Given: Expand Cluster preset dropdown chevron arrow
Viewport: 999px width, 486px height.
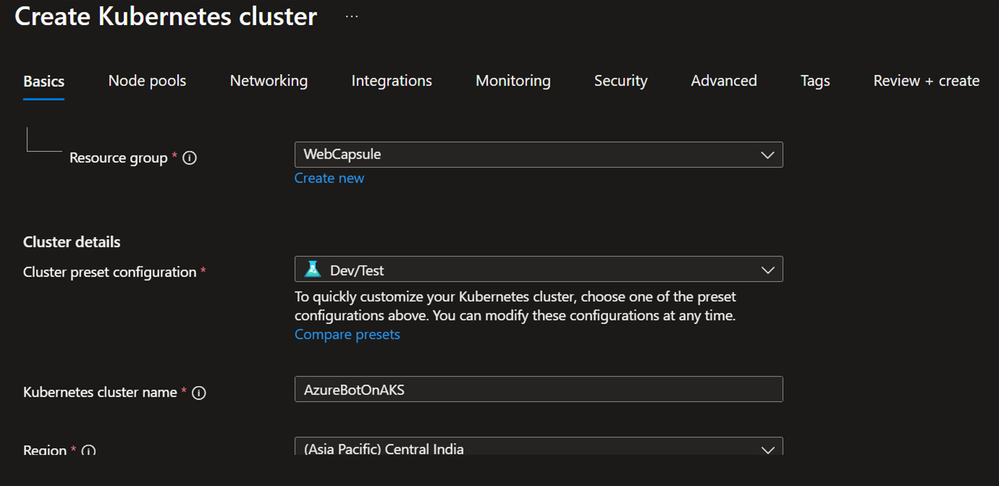Looking at the screenshot, I should click(x=767, y=270).
